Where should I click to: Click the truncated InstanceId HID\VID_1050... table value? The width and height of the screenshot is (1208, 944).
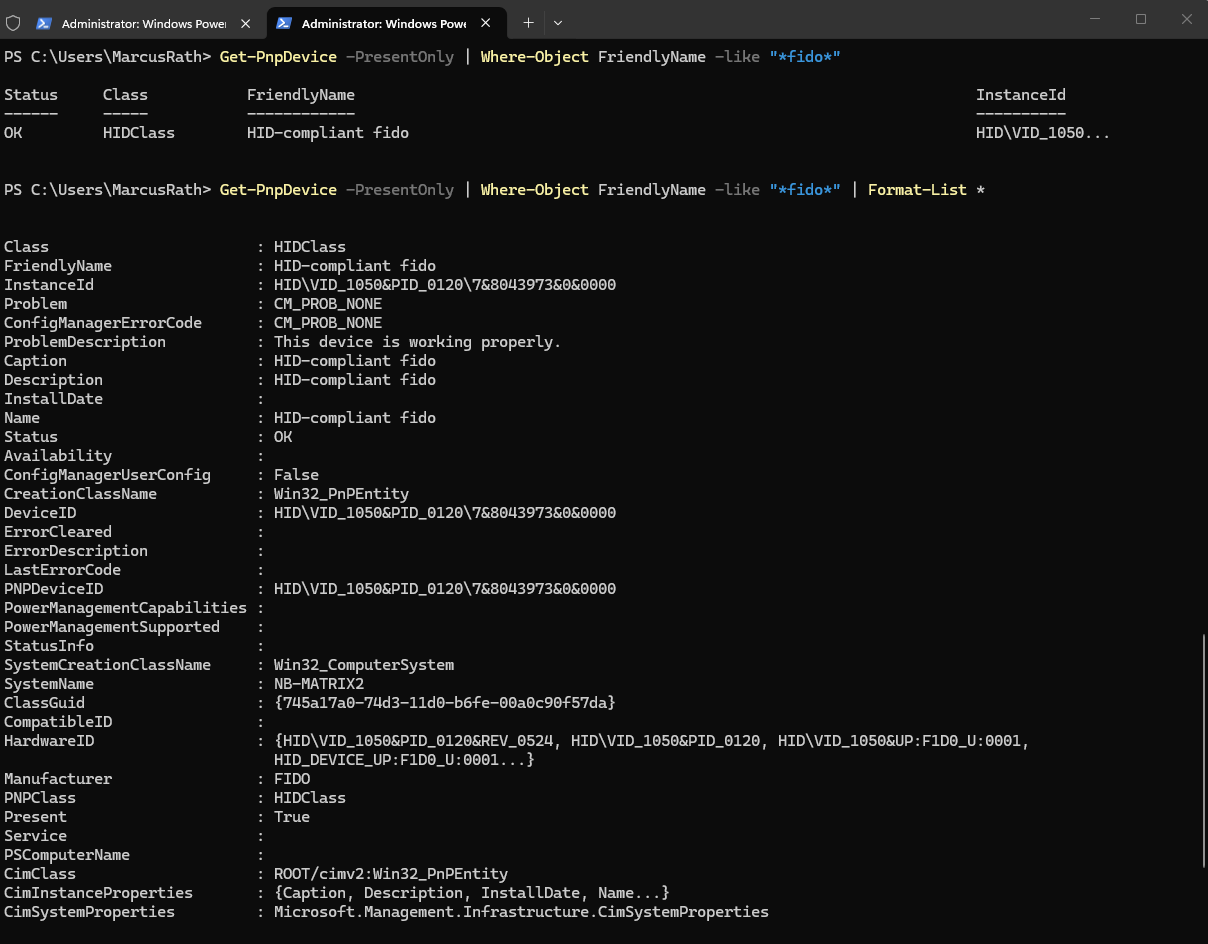coord(1043,132)
